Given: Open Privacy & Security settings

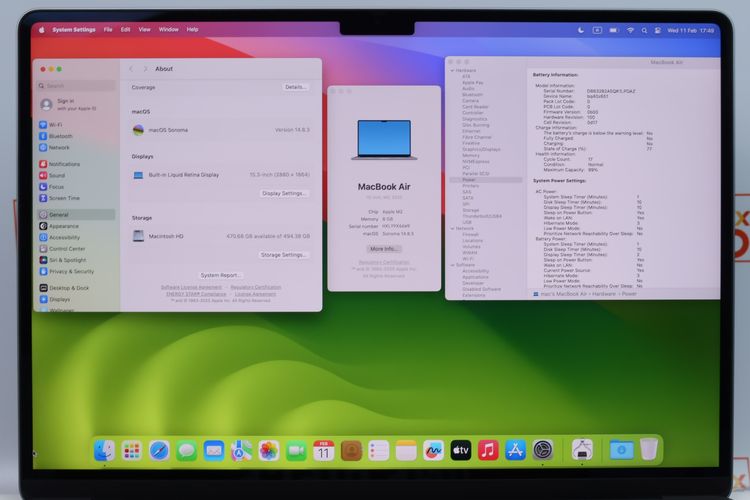Looking at the screenshot, I should (x=66, y=271).
